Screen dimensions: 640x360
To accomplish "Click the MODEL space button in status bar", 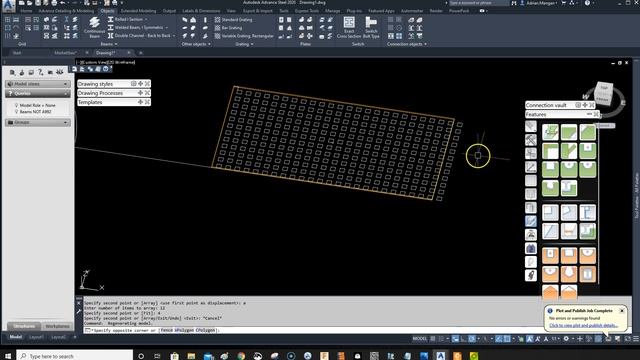I will pos(420,339).
